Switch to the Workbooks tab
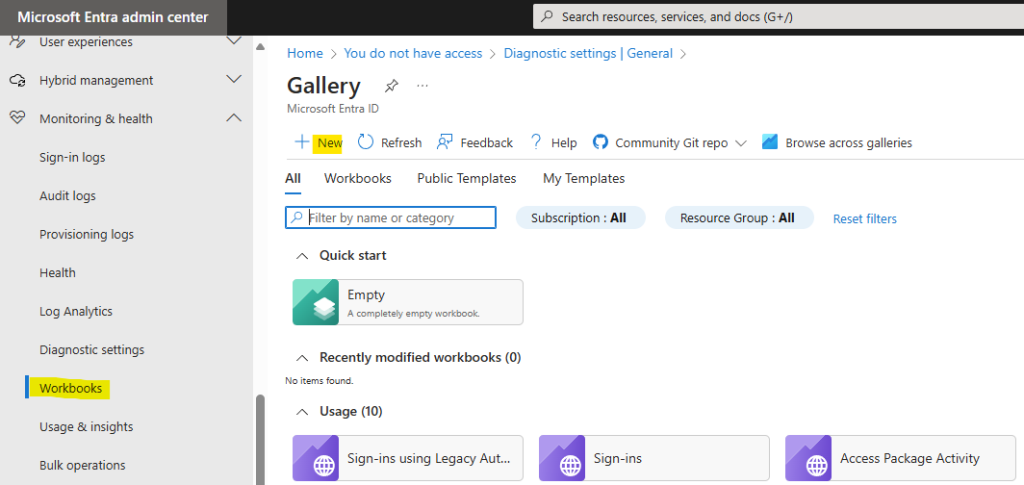This screenshot has height=485, width=1024. tap(358, 178)
